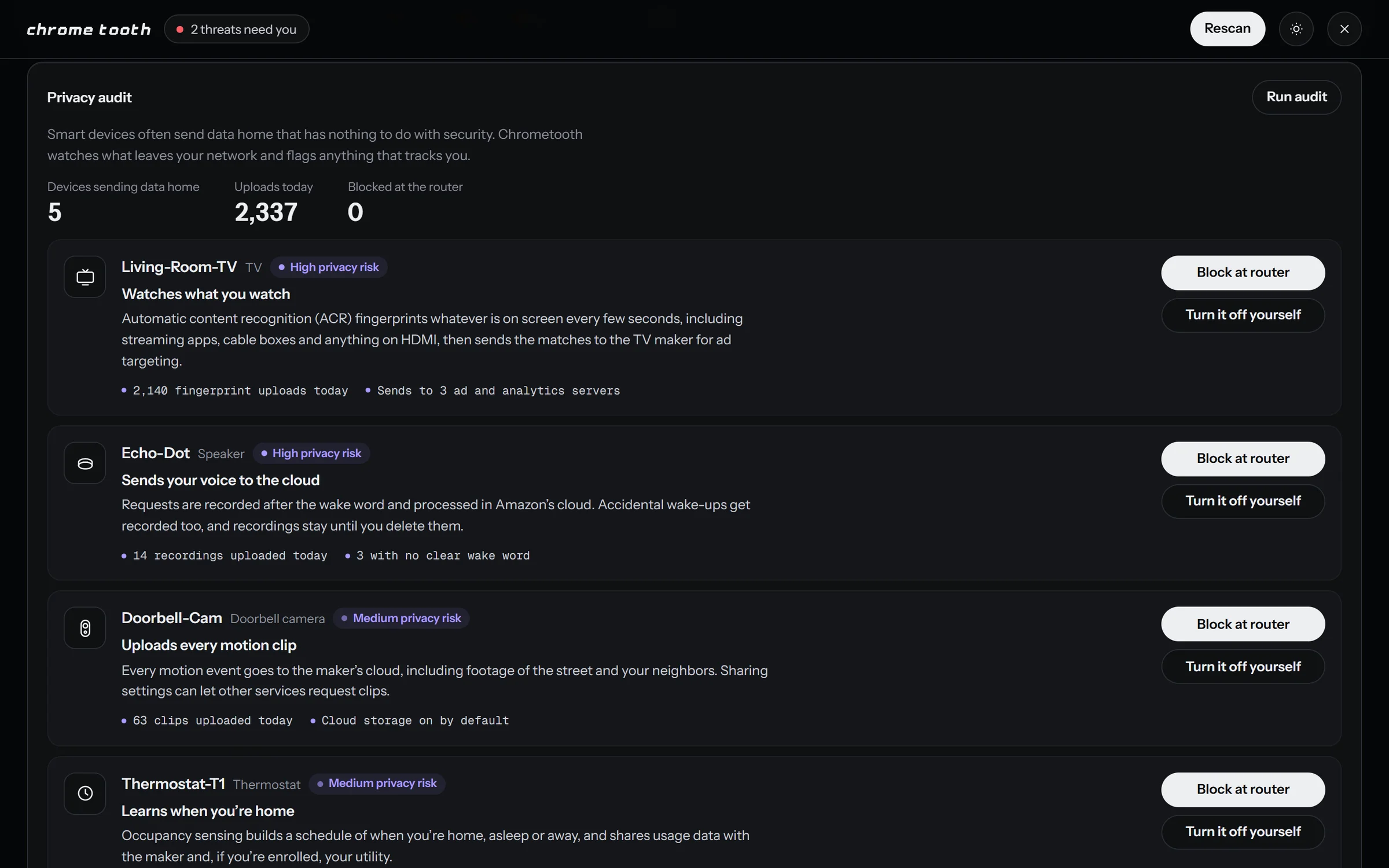This screenshot has height=868, width=1389.
Task: Click the Thermostat-T1 clock icon
Action: click(x=85, y=793)
